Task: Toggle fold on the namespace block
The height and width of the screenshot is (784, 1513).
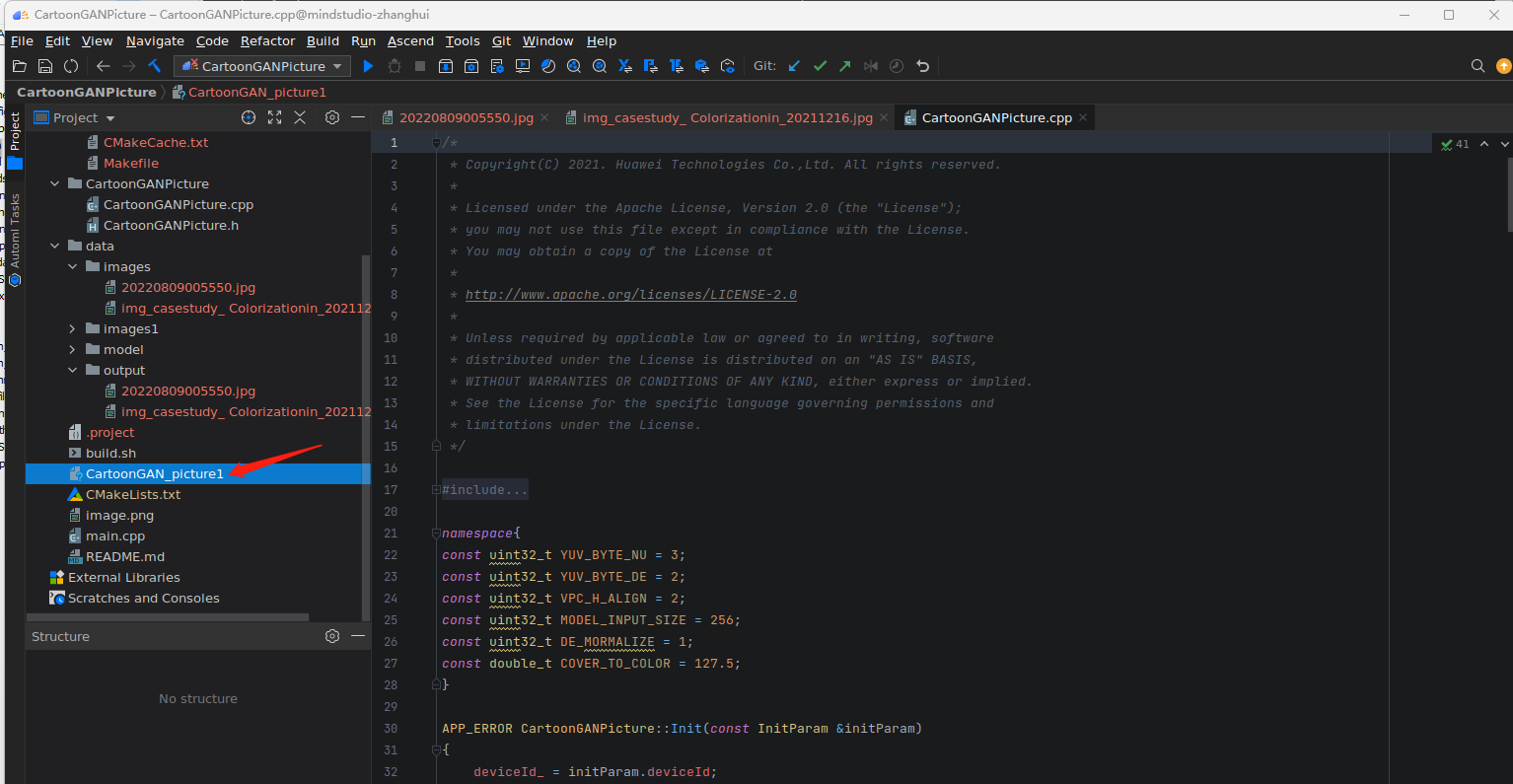Action: [x=435, y=534]
